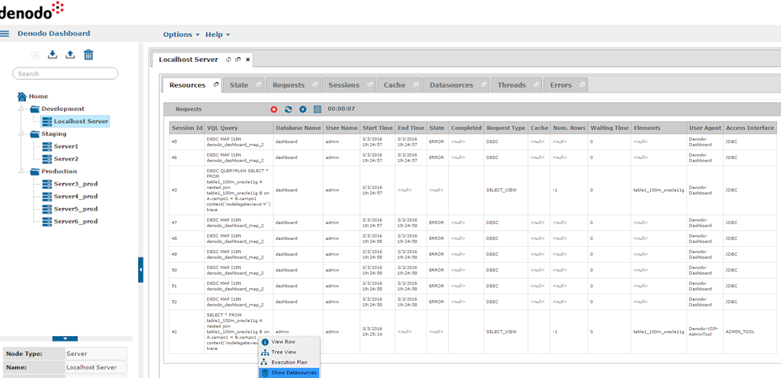Click the Name value Localhost Server field
Viewport: 781px width, 378px height.
[96, 368]
